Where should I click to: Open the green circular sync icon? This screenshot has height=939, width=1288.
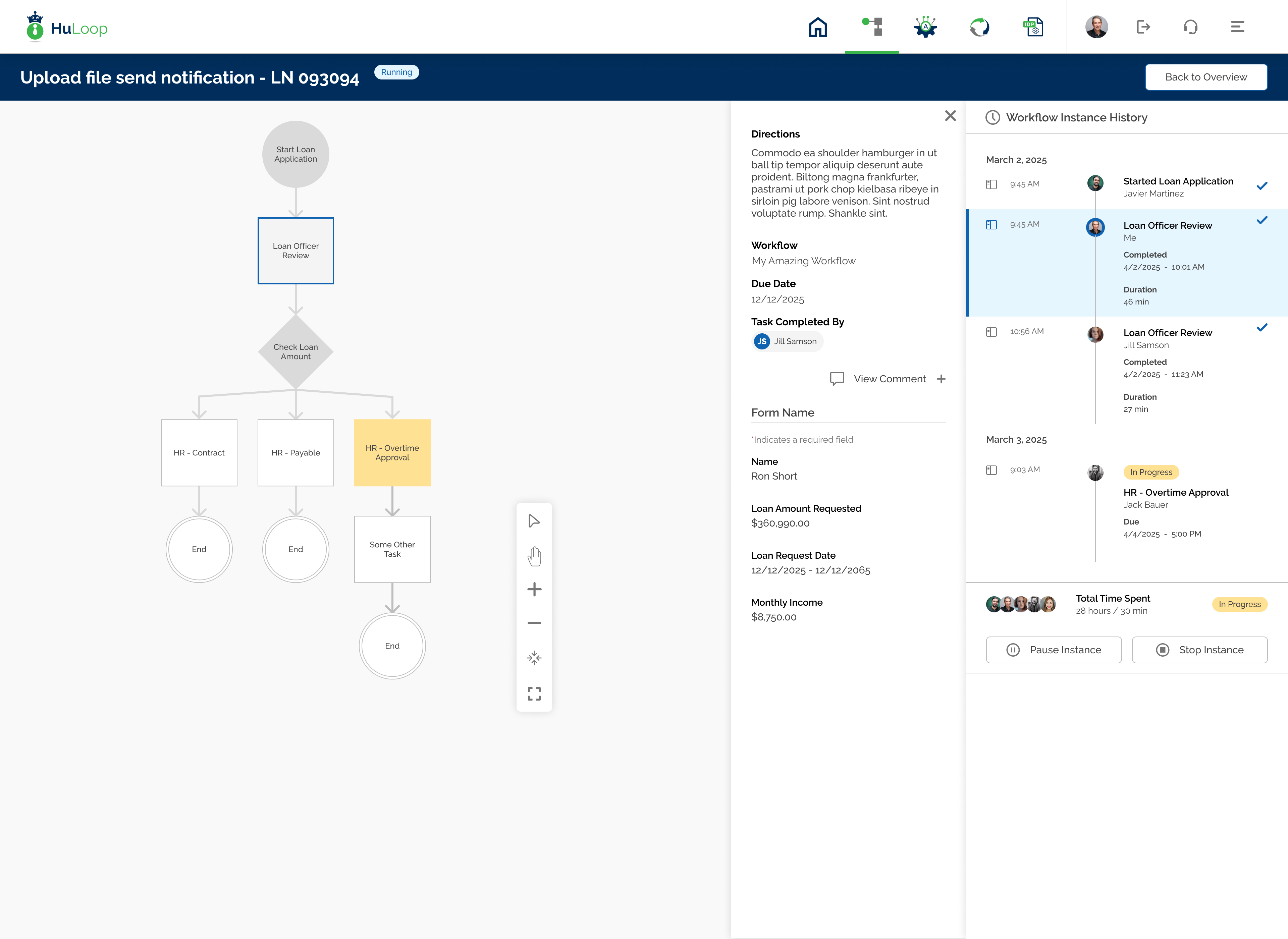coord(979,27)
